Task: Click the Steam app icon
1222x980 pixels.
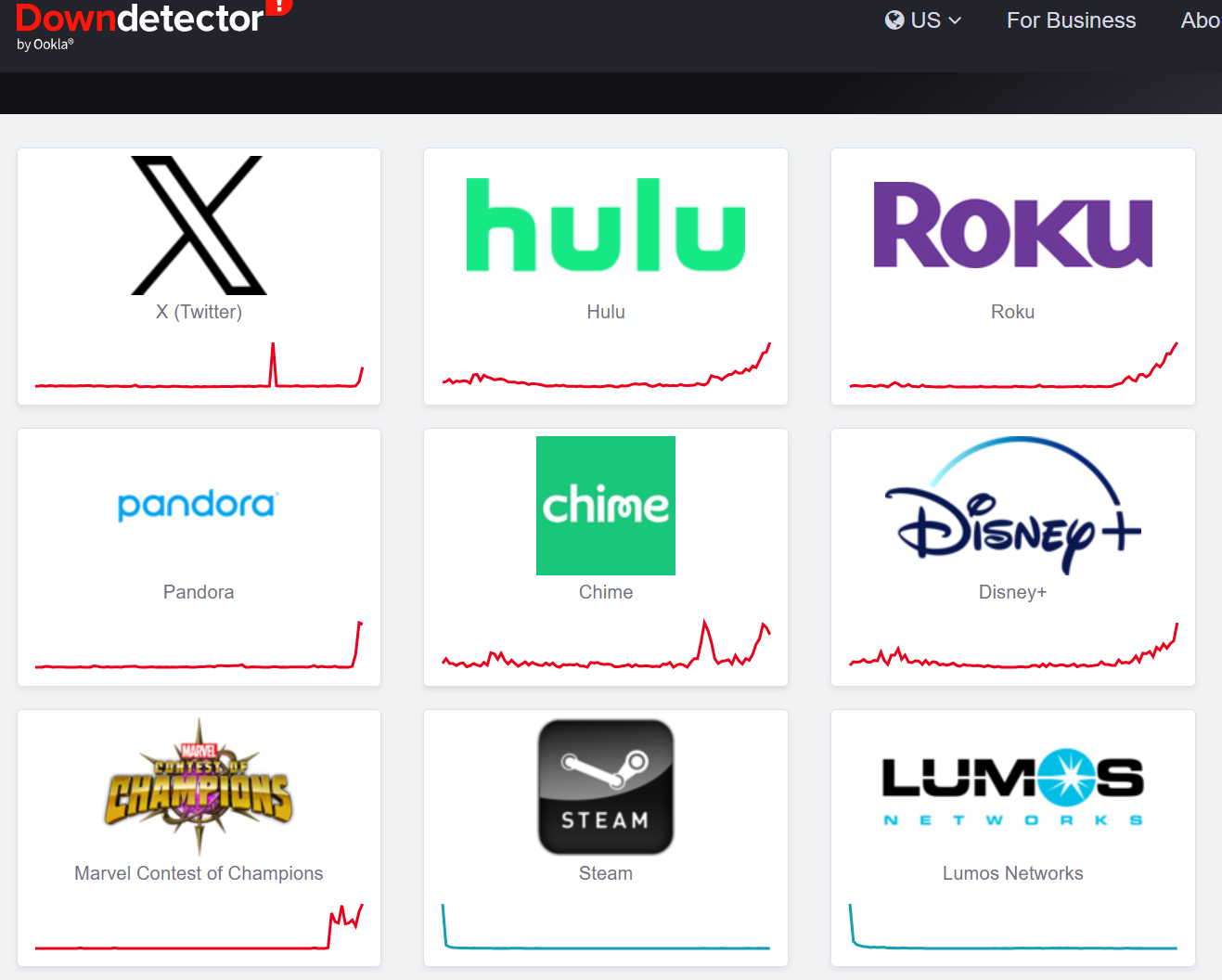Action: tap(606, 787)
